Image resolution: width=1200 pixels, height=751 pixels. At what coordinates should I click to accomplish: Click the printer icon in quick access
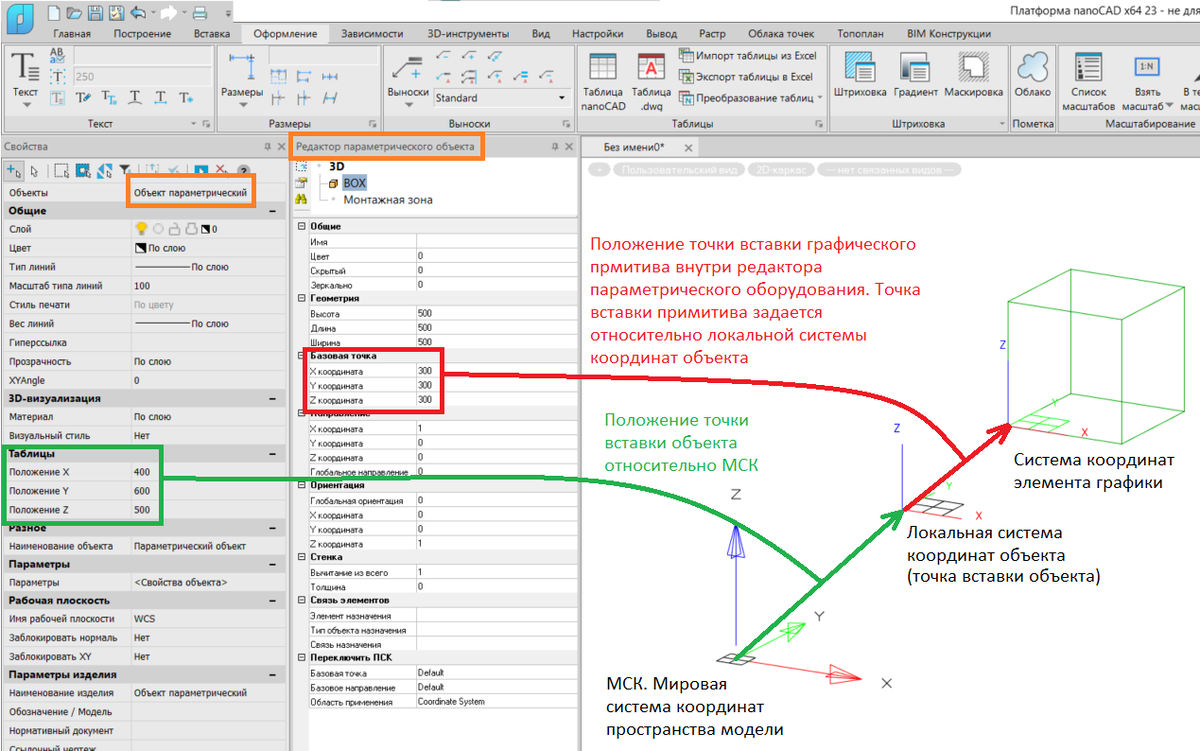[199, 14]
